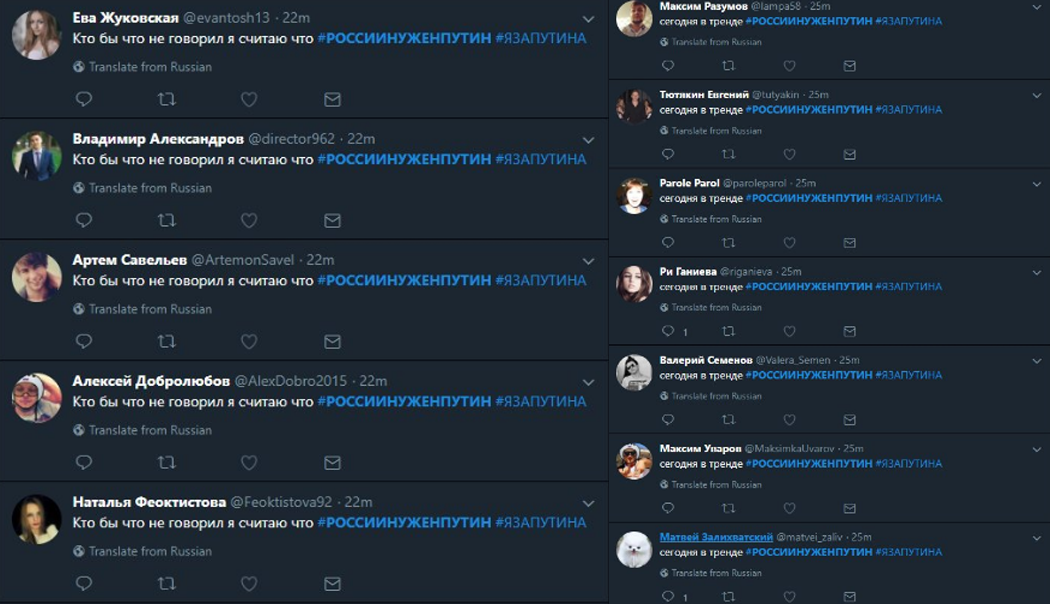Reply to Ева Жуковская's tweet
Image resolution: width=1050 pixels, height=604 pixels.
point(84,99)
